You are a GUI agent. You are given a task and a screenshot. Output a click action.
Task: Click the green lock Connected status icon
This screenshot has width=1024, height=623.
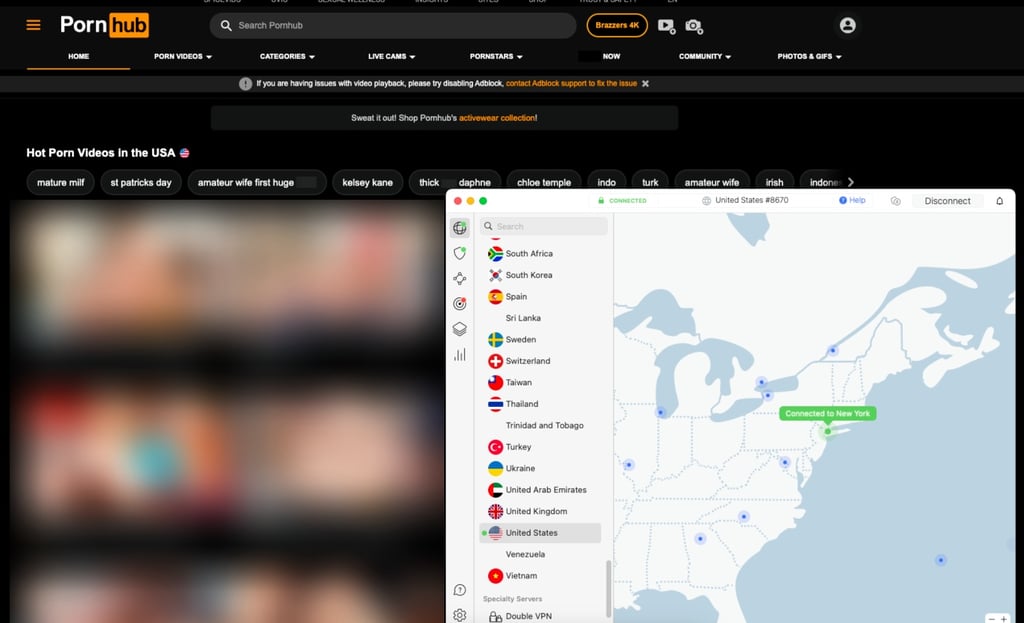[x=601, y=200]
